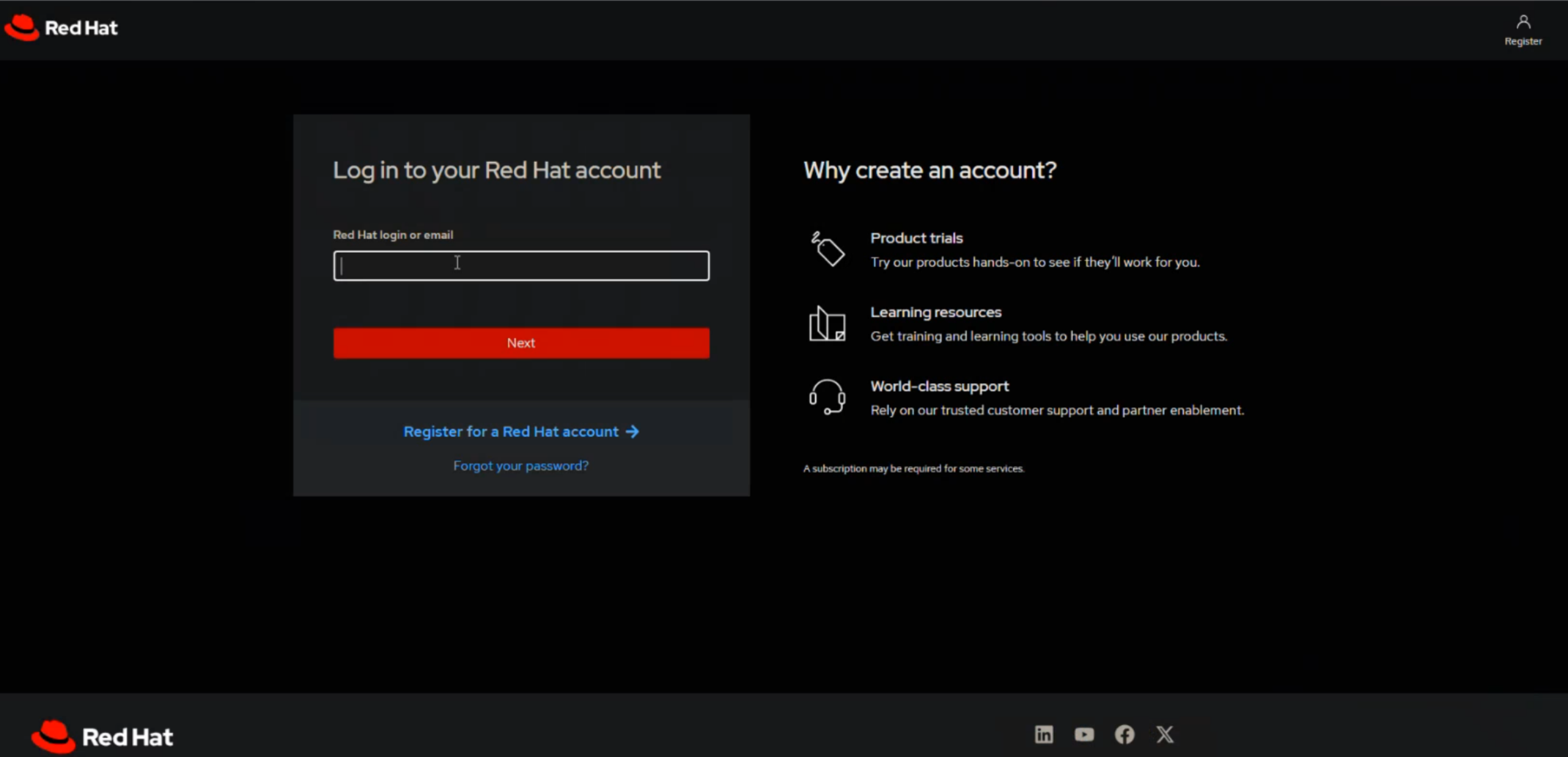Open the Register user icon at top right
Screen dimensions: 1568x757
1523,29
